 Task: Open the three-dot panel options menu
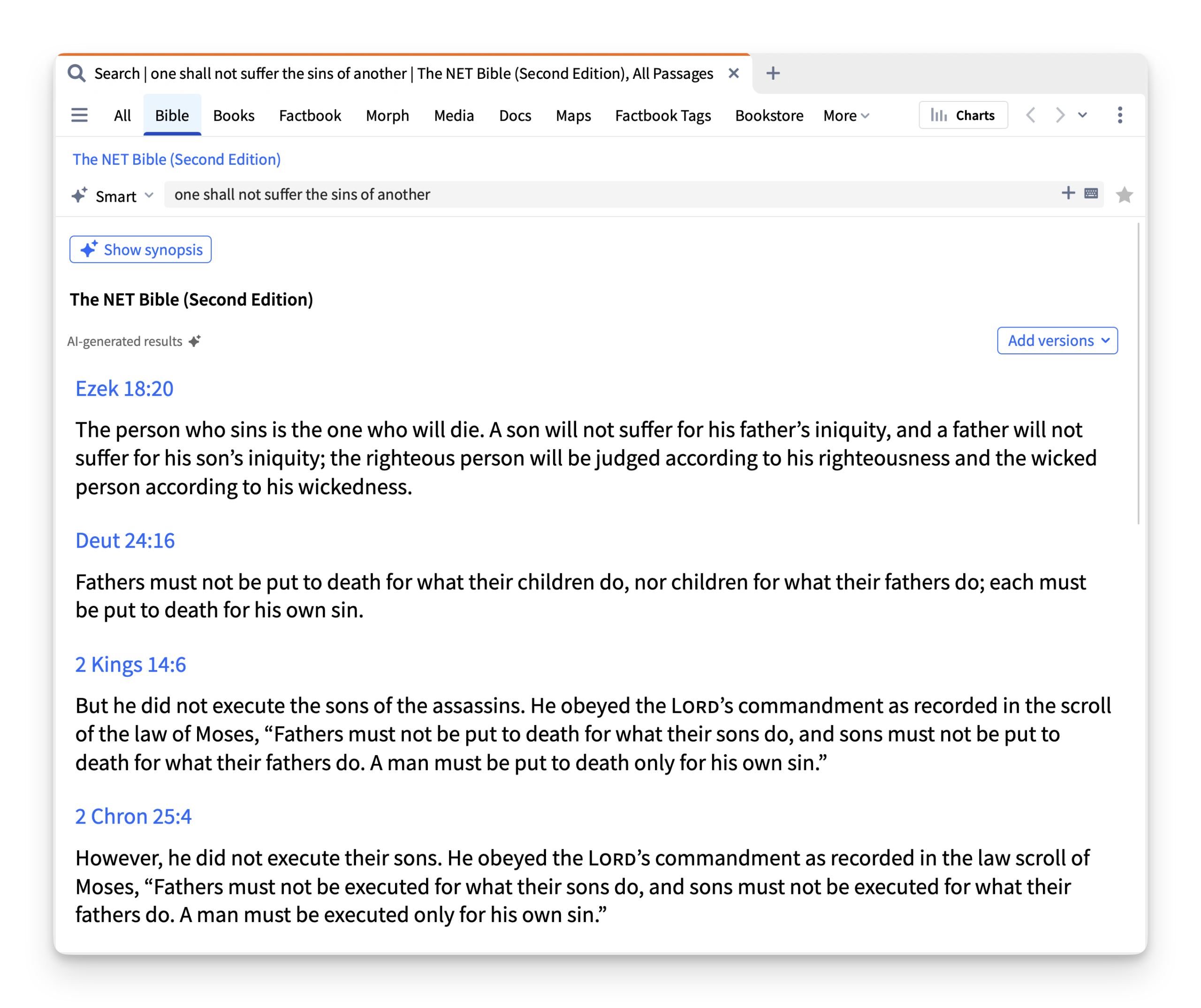pyautogui.click(x=1120, y=115)
